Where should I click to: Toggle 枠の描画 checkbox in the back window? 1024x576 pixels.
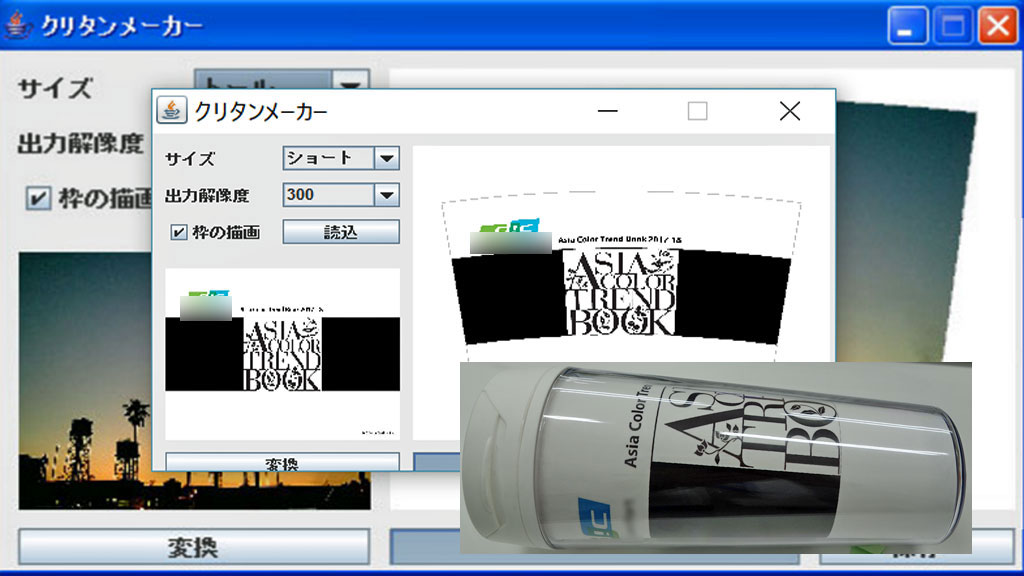(x=38, y=198)
